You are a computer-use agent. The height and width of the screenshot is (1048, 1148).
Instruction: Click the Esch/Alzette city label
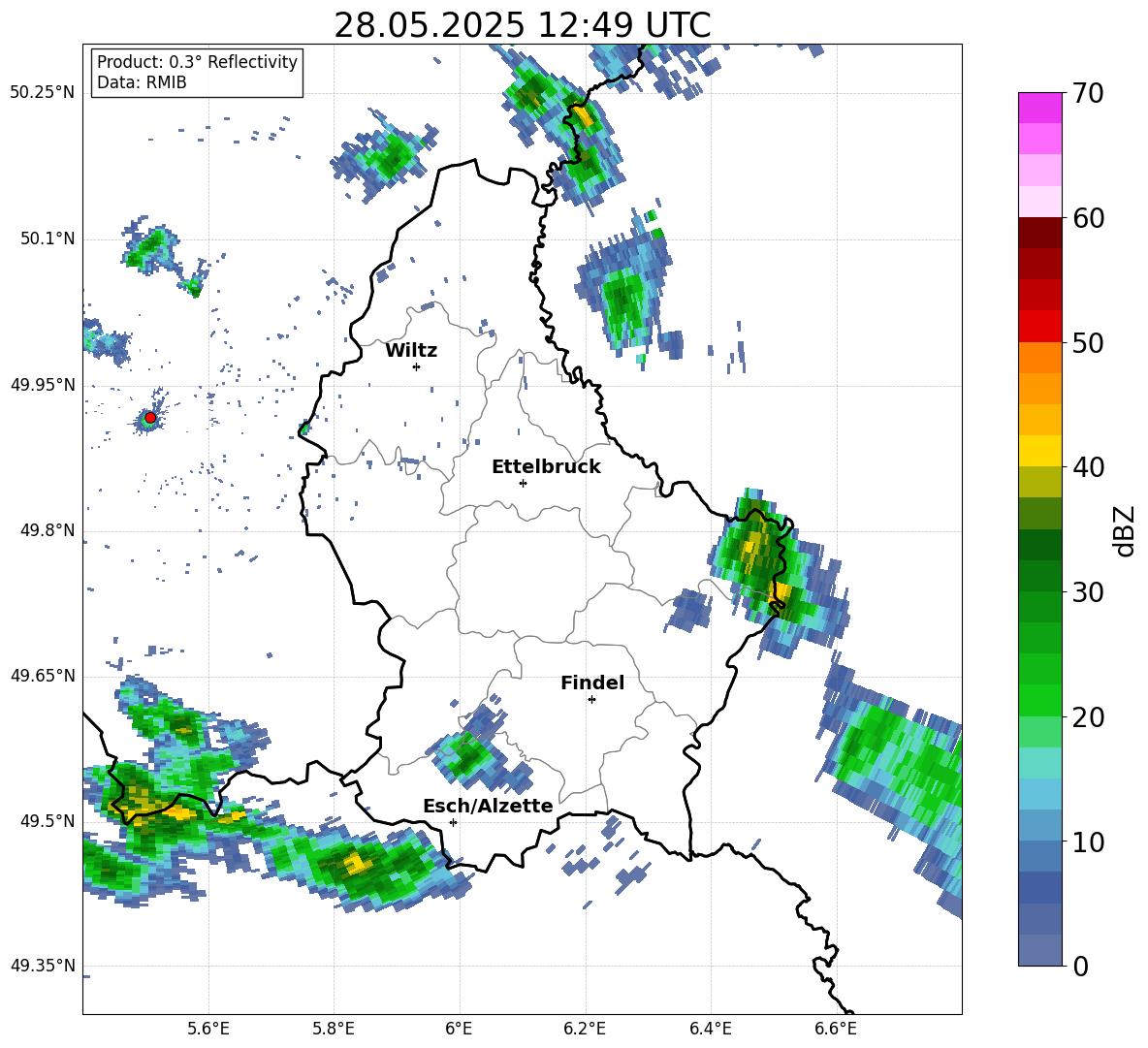(x=488, y=806)
